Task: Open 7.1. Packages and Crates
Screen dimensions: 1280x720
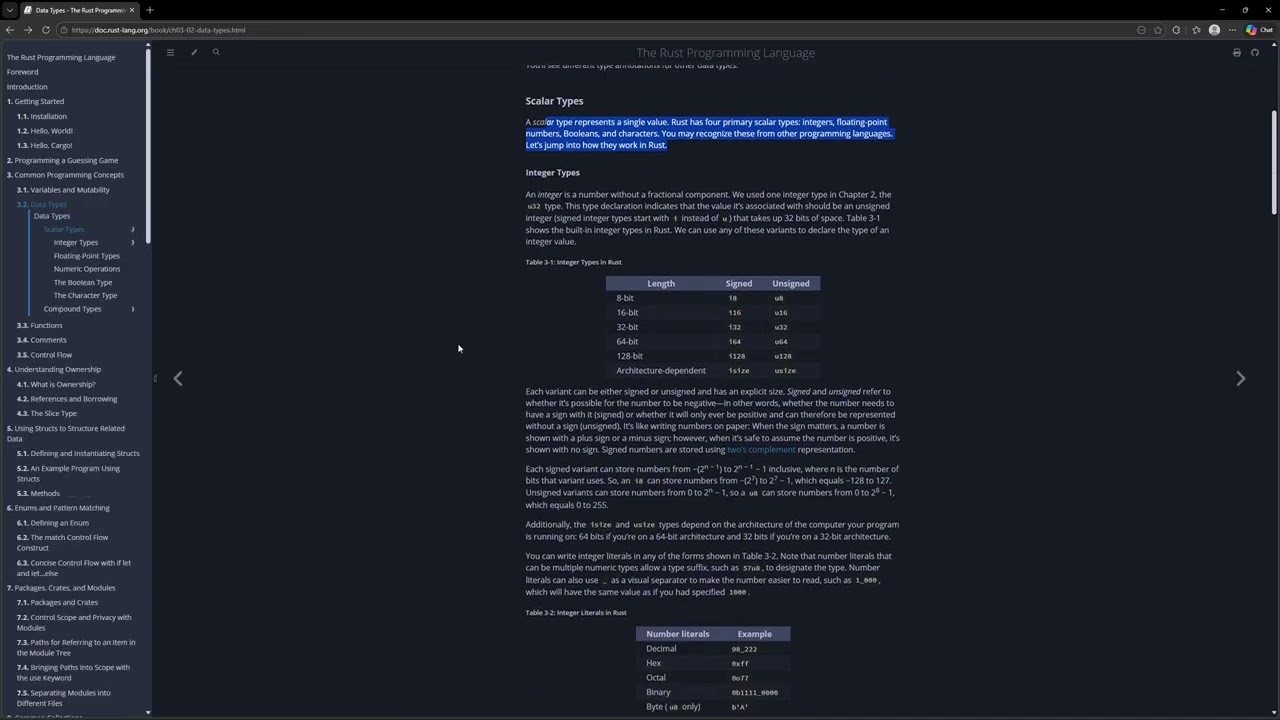Action: pyautogui.click(x=58, y=602)
